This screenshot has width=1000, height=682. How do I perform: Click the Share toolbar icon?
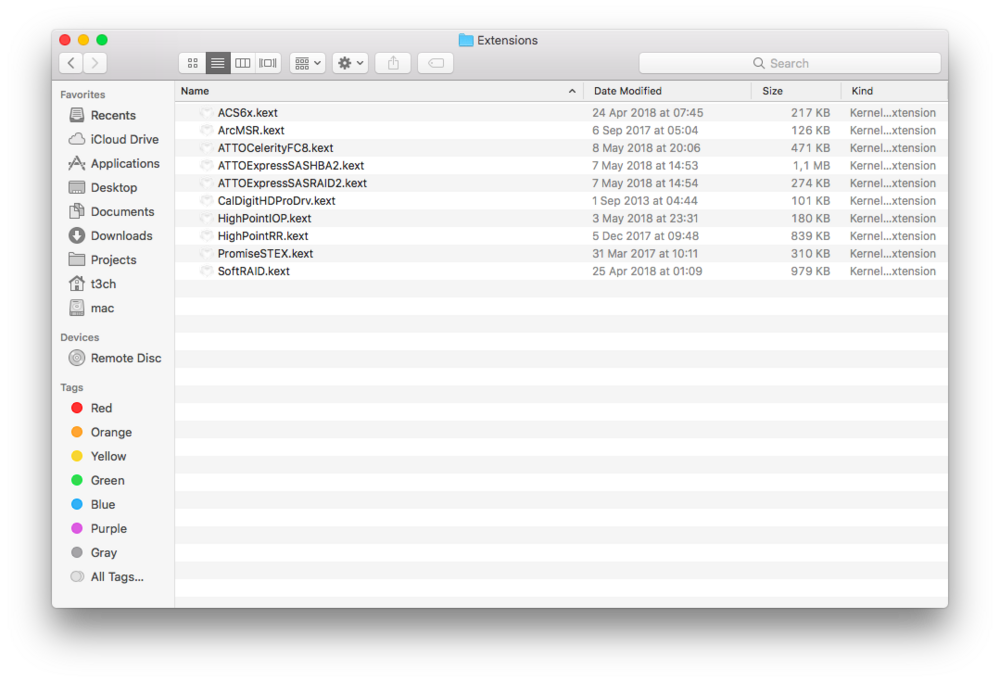pos(393,63)
